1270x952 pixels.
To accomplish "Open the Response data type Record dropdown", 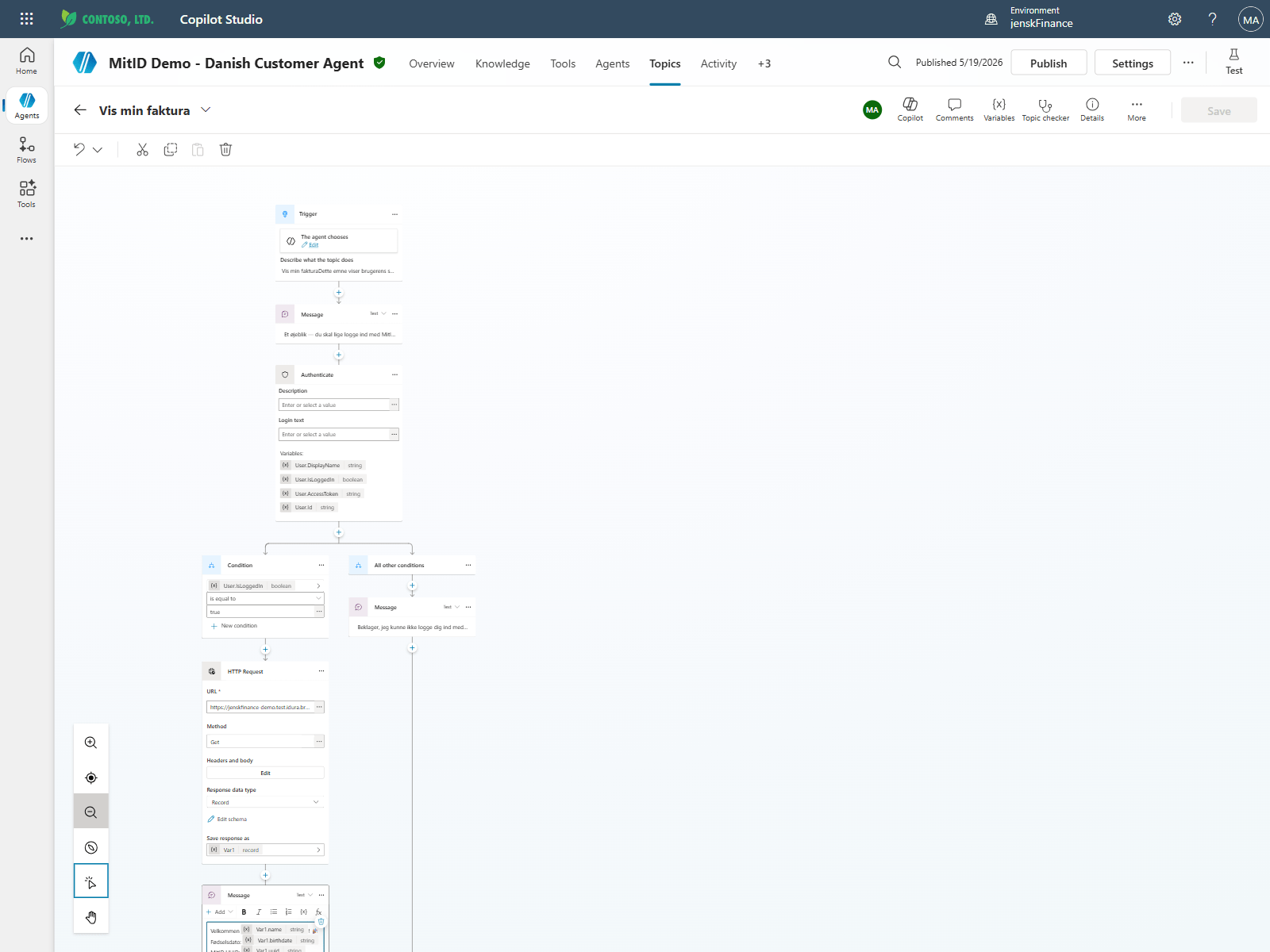I will click(x=265, y=802).
